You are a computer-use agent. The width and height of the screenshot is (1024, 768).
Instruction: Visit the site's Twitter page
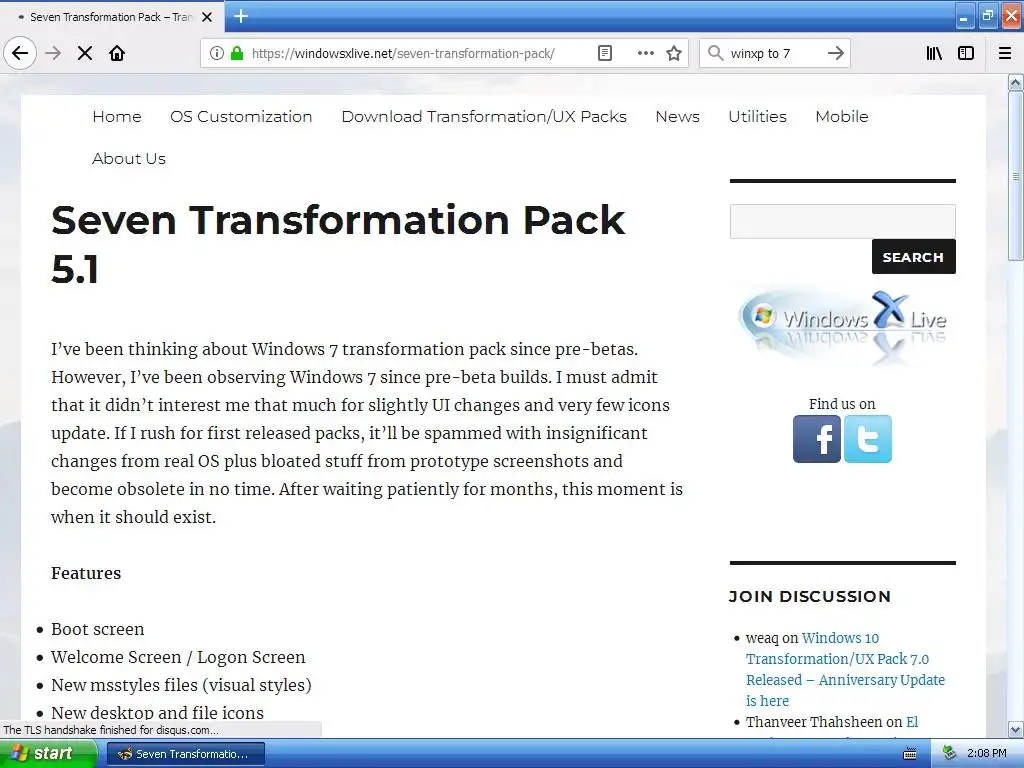tap(867, 439)
